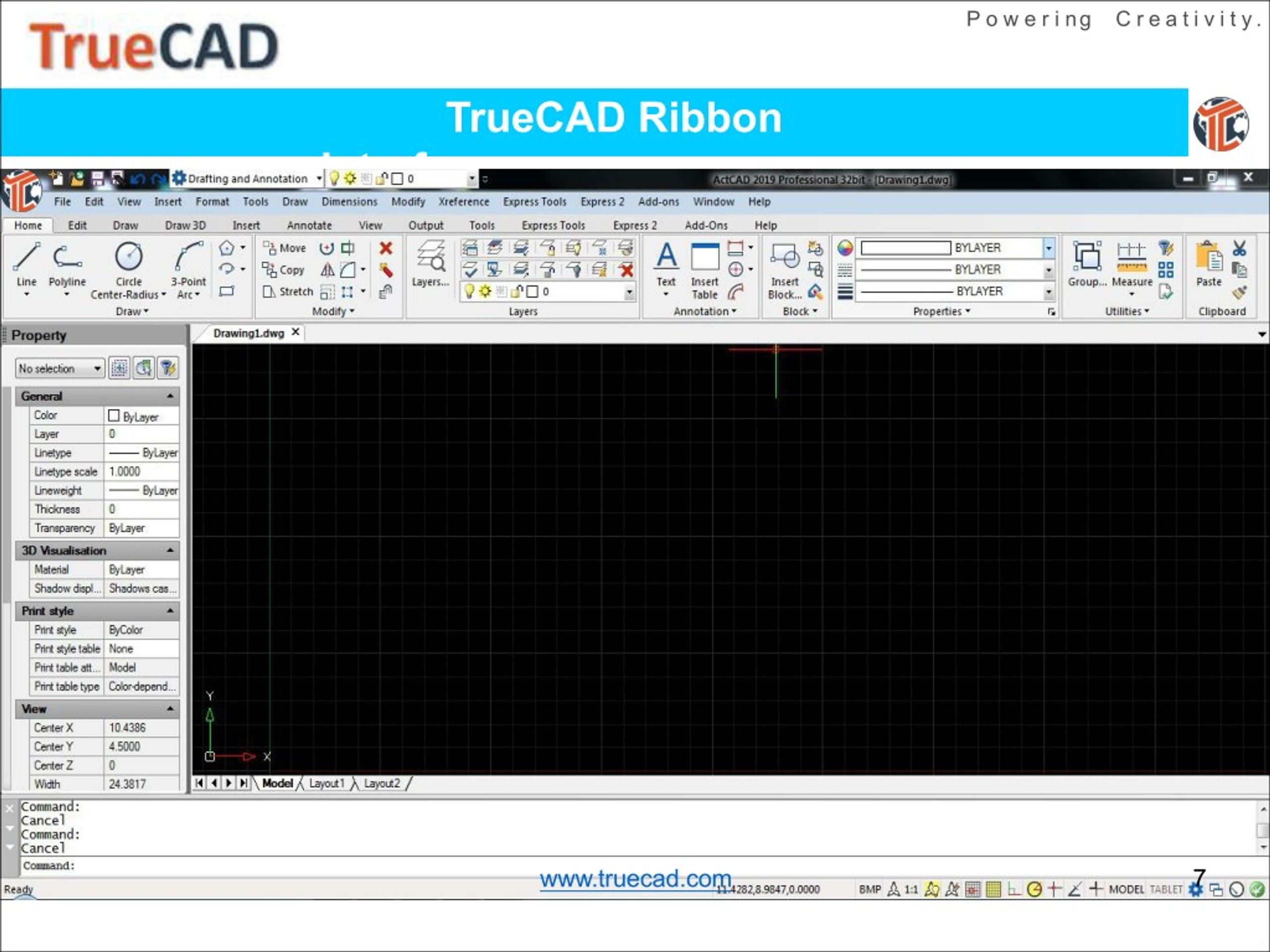Switch to the Draw 3D ribbon tab
Viewport: 1270px width, 952px height.
coord(186,225)
